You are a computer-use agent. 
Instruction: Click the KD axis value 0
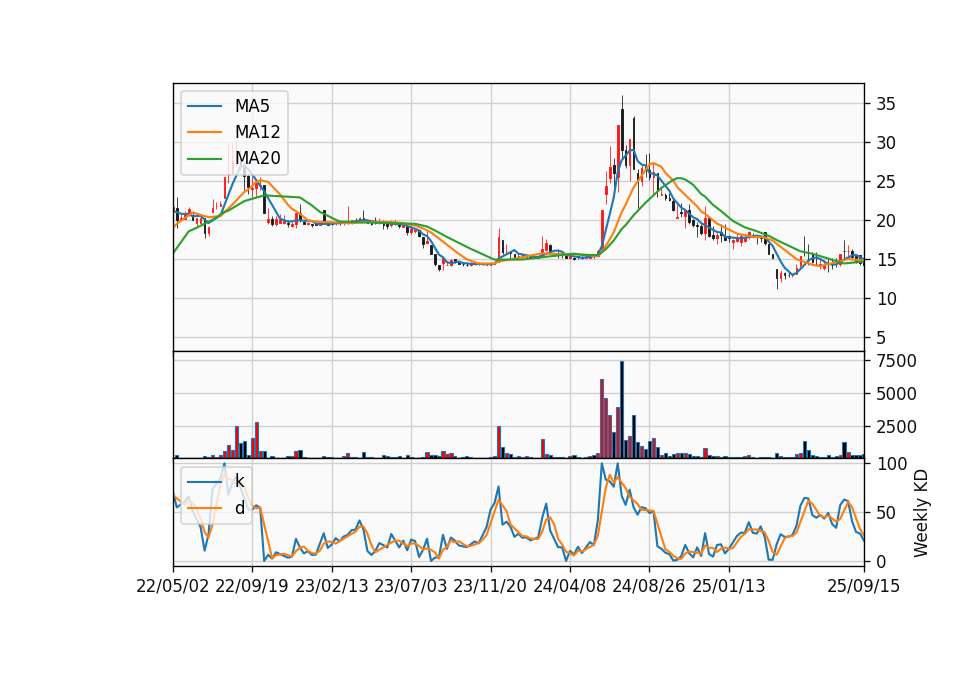tap(881, 561)
